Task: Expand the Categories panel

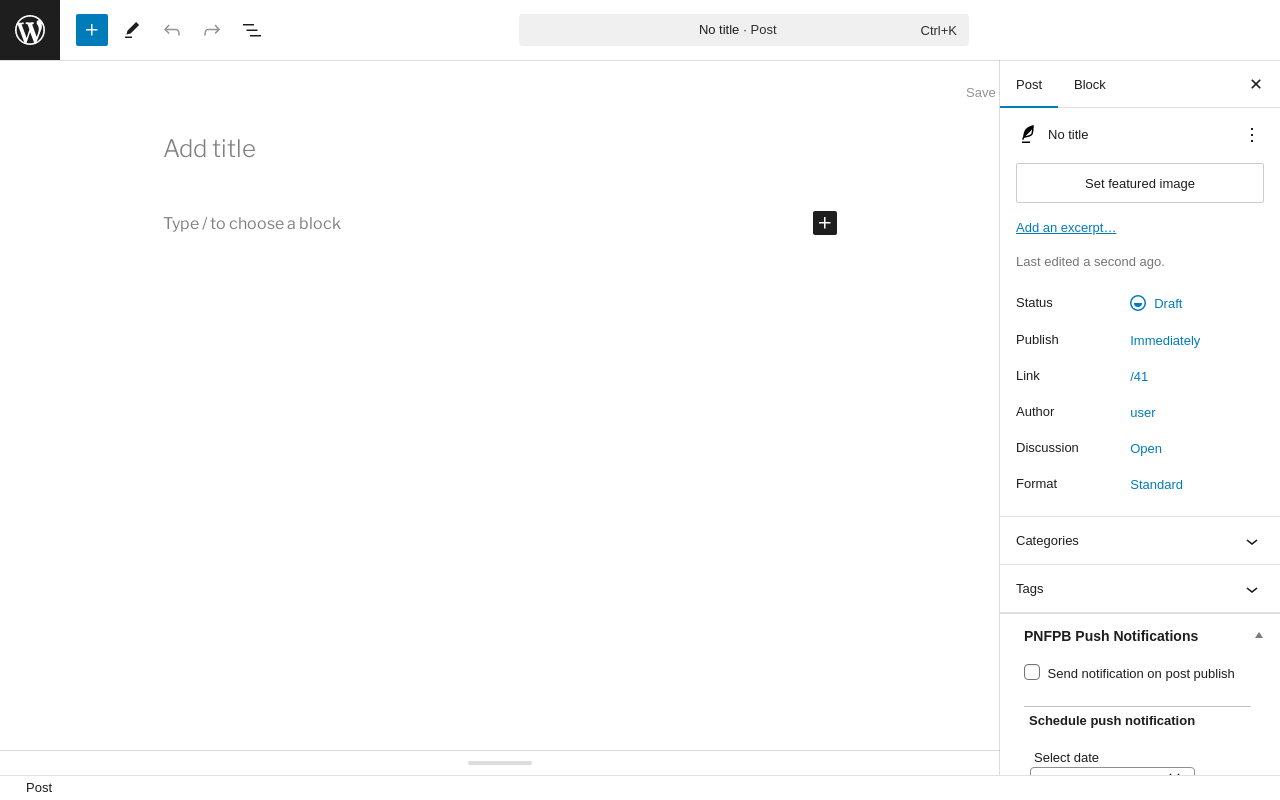Action: [1140, 541]
